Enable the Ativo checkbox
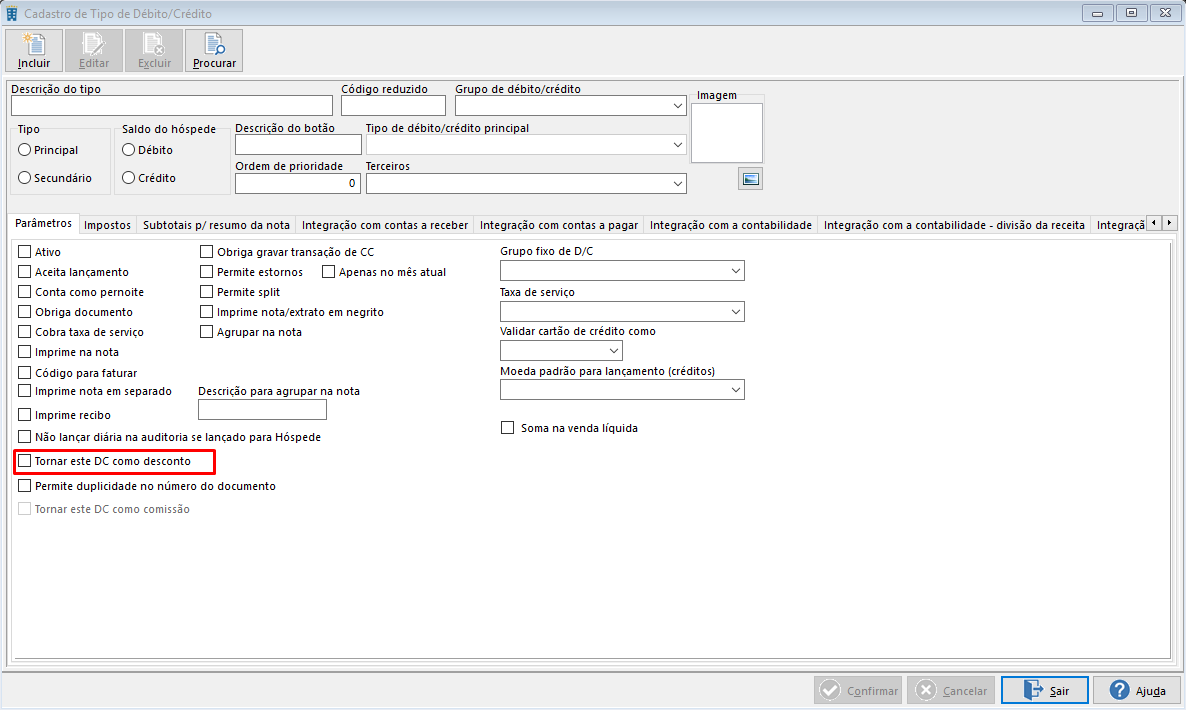Image resolution: width=1186 pixels, height=710 pixels. pos(24,252)
